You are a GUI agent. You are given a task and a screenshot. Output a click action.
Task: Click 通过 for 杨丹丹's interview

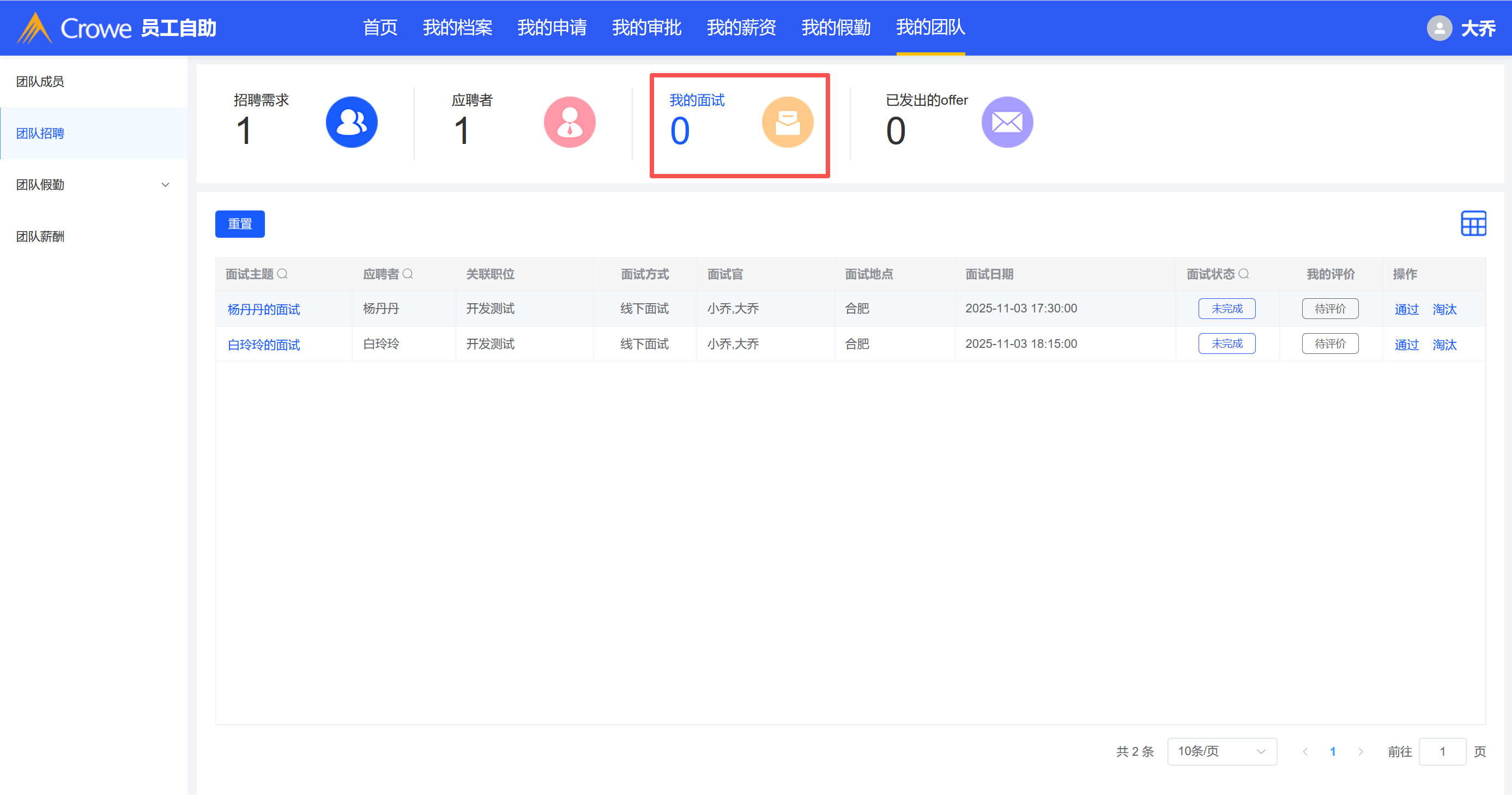(1406, 309)
